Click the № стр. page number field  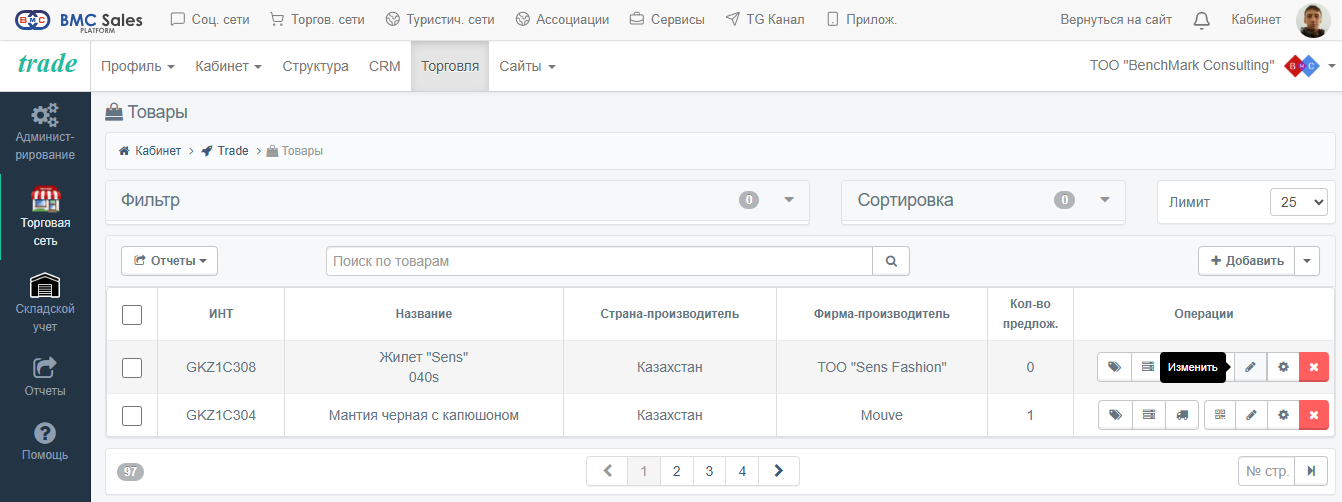point(1266,471)
